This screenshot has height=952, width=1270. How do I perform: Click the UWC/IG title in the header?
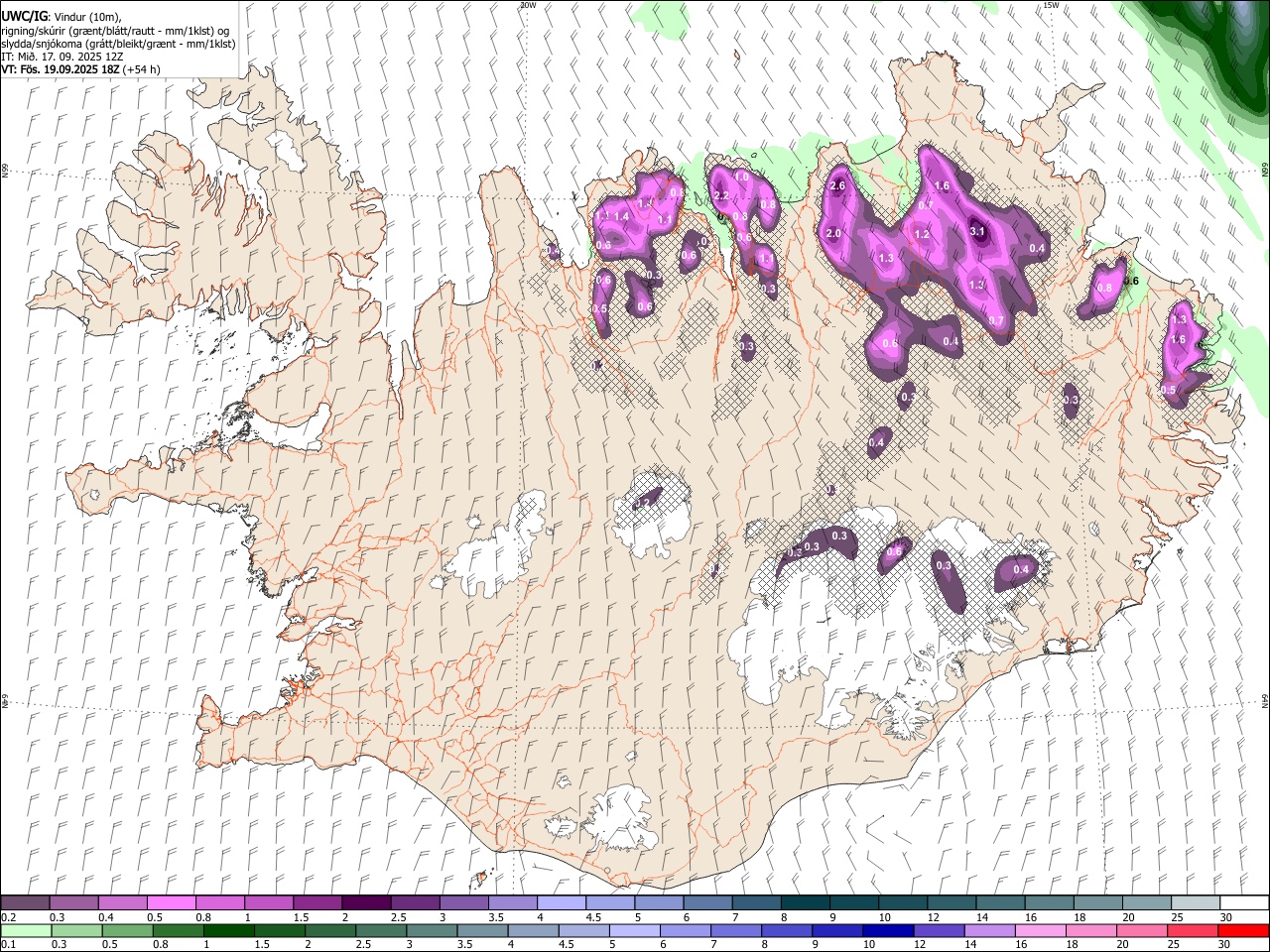point(24,17)
